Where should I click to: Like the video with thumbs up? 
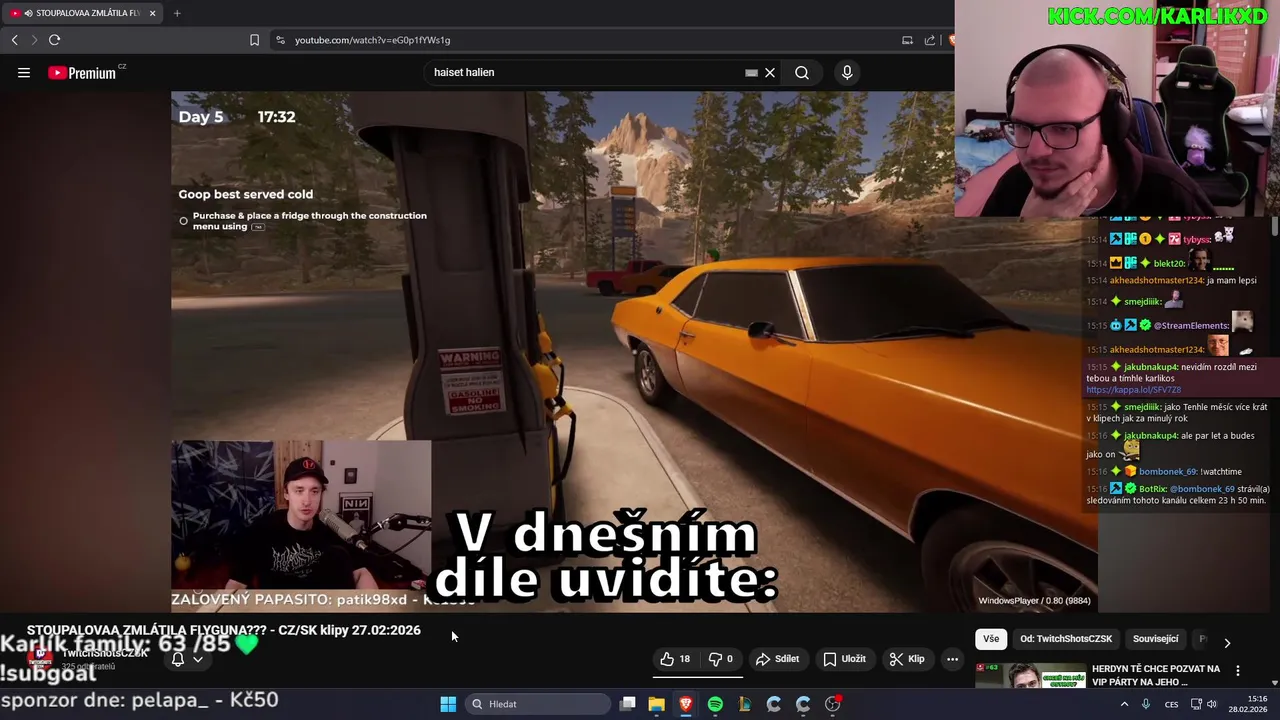(x=675, y=659)
